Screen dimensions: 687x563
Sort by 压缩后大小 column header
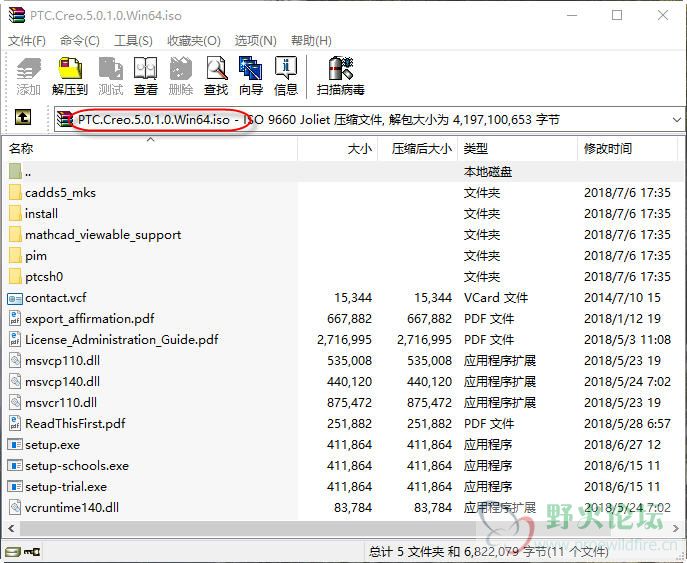pos(418,149)
